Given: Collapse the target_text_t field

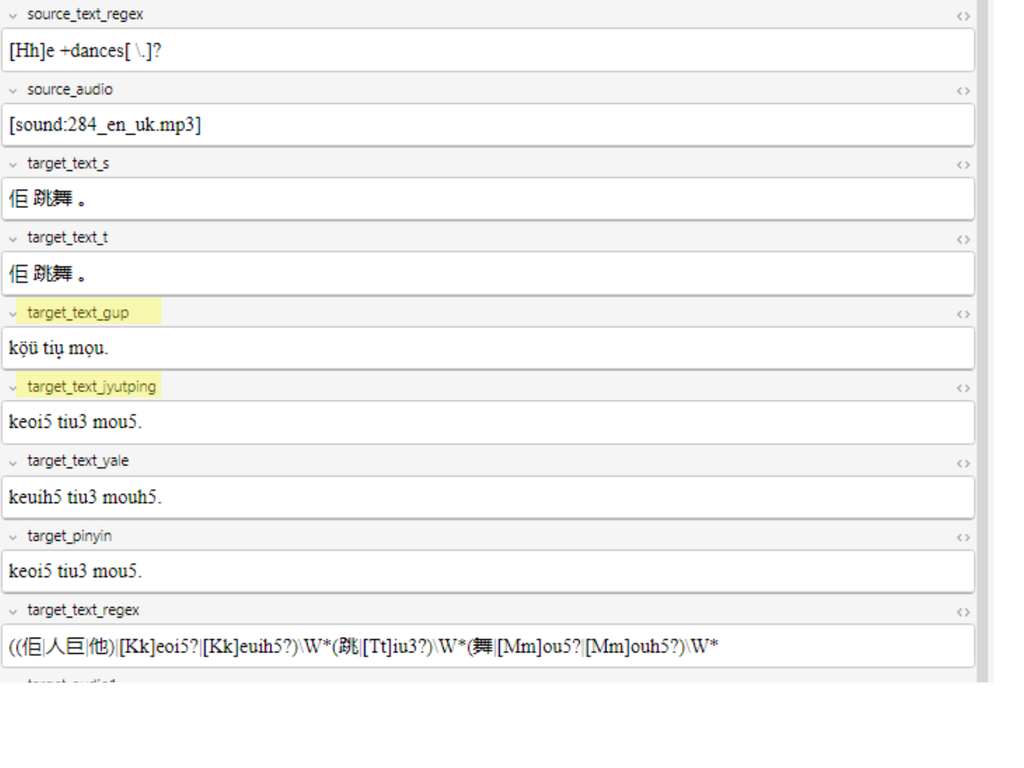Looking at the screenshot, I should pos(12,239).
